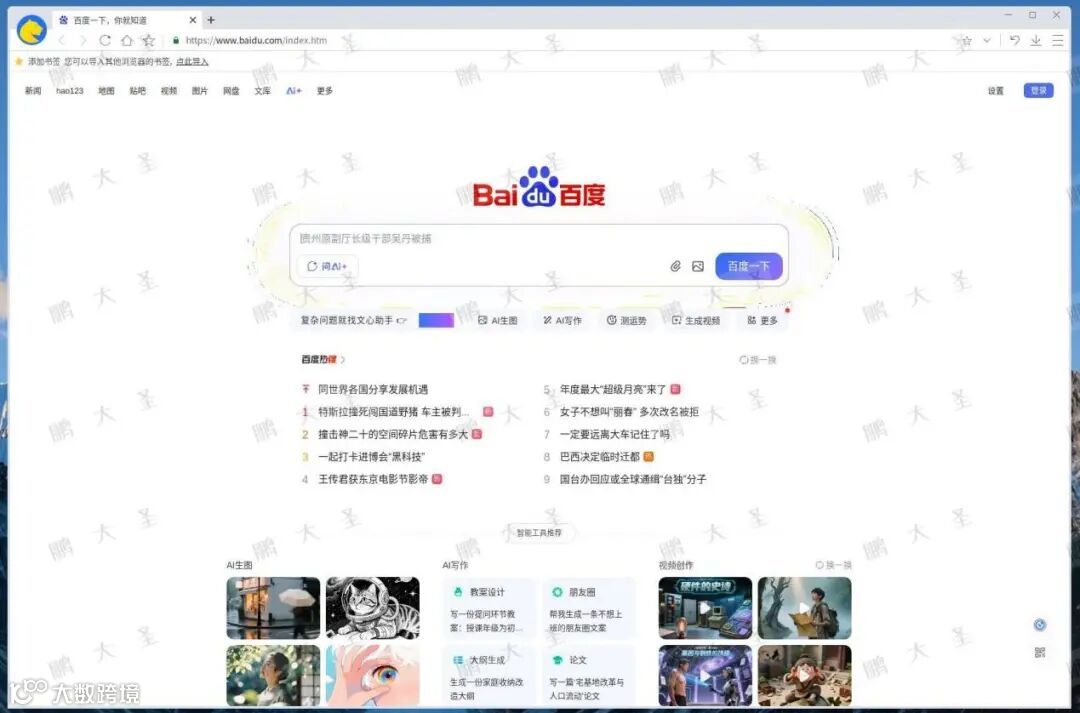1080x713 pixels.
Task: Bookmark page with star at address bar right end
Action: pos(966,41)
